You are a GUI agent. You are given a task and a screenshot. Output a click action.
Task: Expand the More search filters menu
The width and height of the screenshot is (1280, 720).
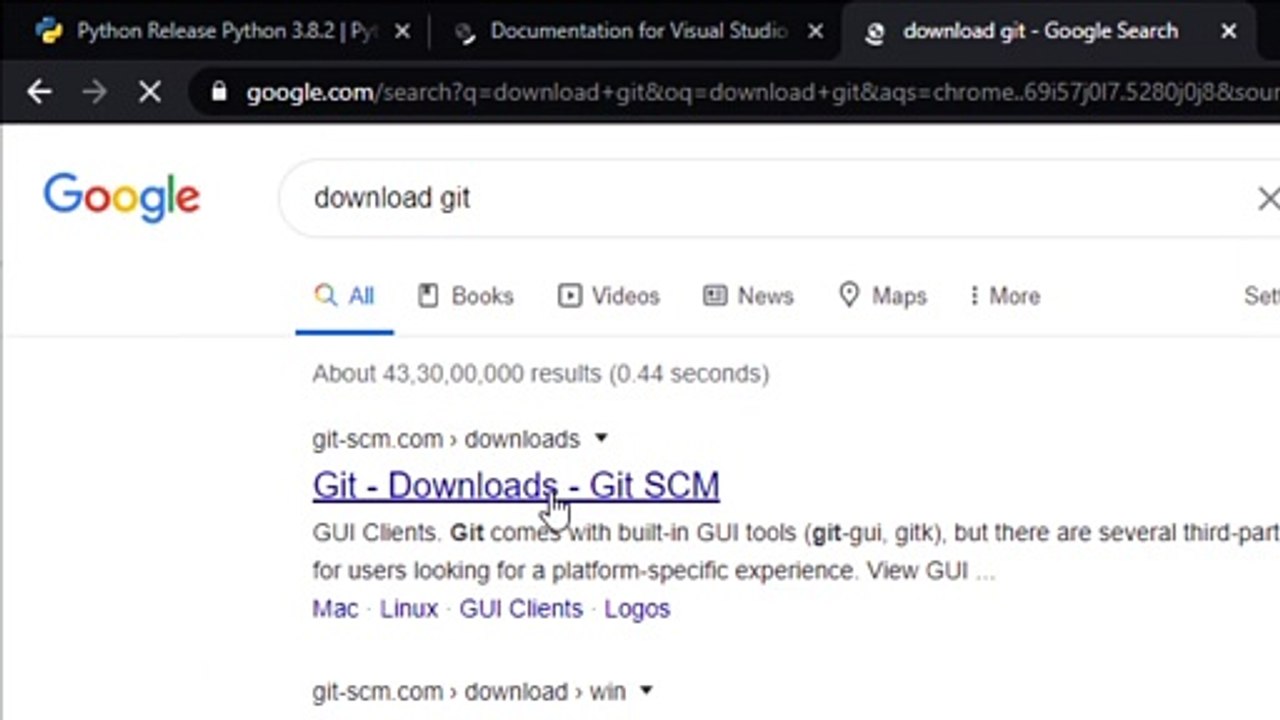tap(1005, 296)
